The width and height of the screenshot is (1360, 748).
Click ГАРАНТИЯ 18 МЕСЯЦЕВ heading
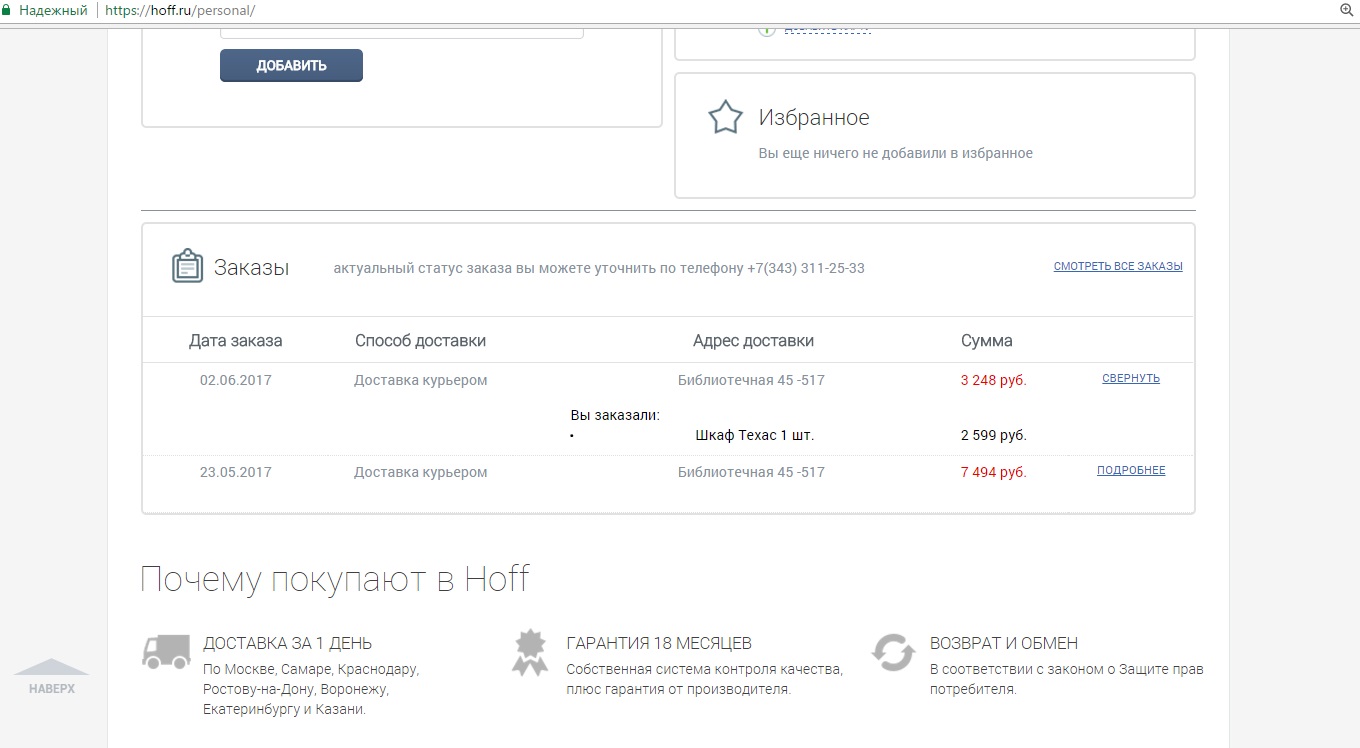click(659, 643)
